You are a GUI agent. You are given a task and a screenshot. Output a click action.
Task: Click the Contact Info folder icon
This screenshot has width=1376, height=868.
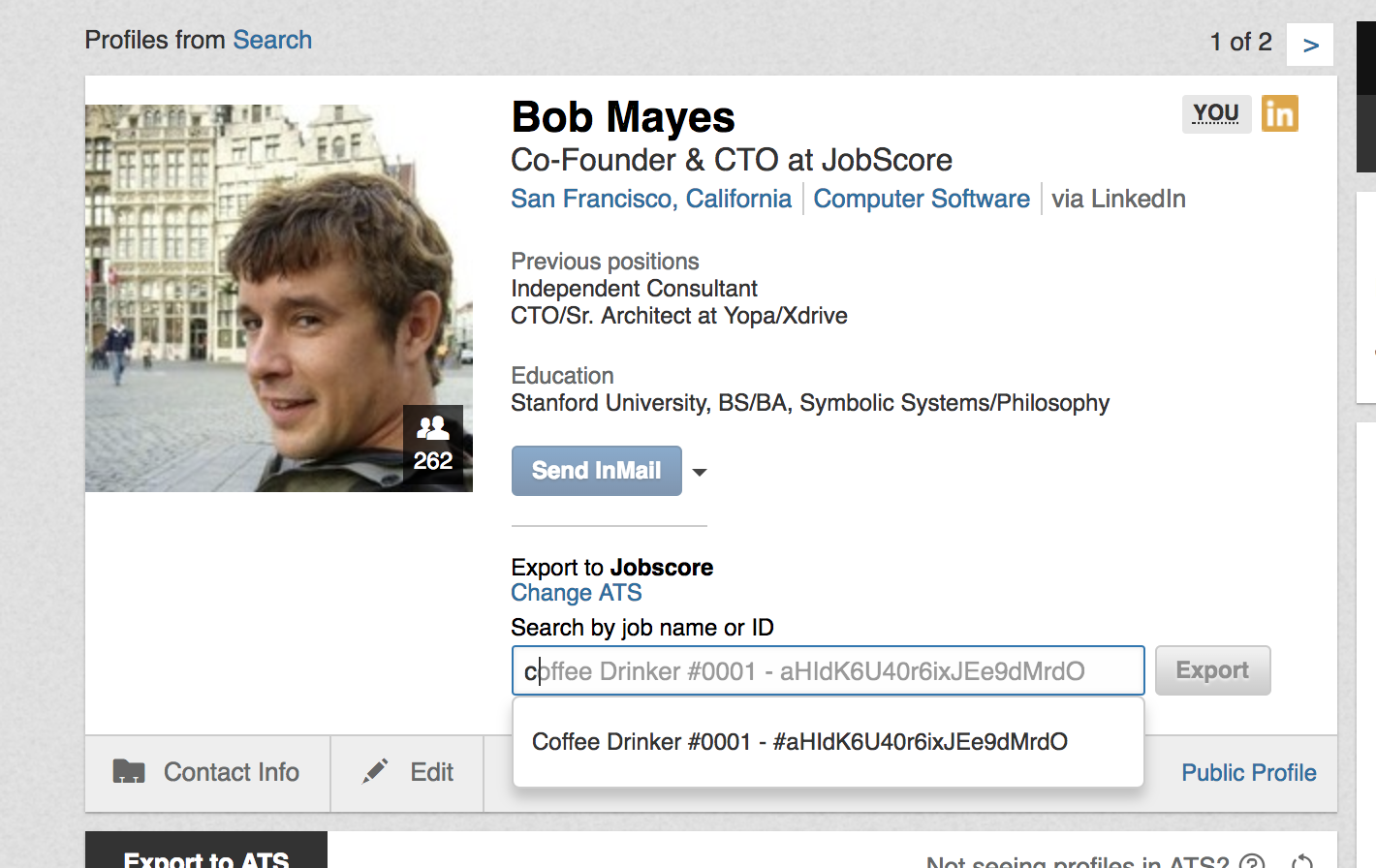(x=129, y=771)
